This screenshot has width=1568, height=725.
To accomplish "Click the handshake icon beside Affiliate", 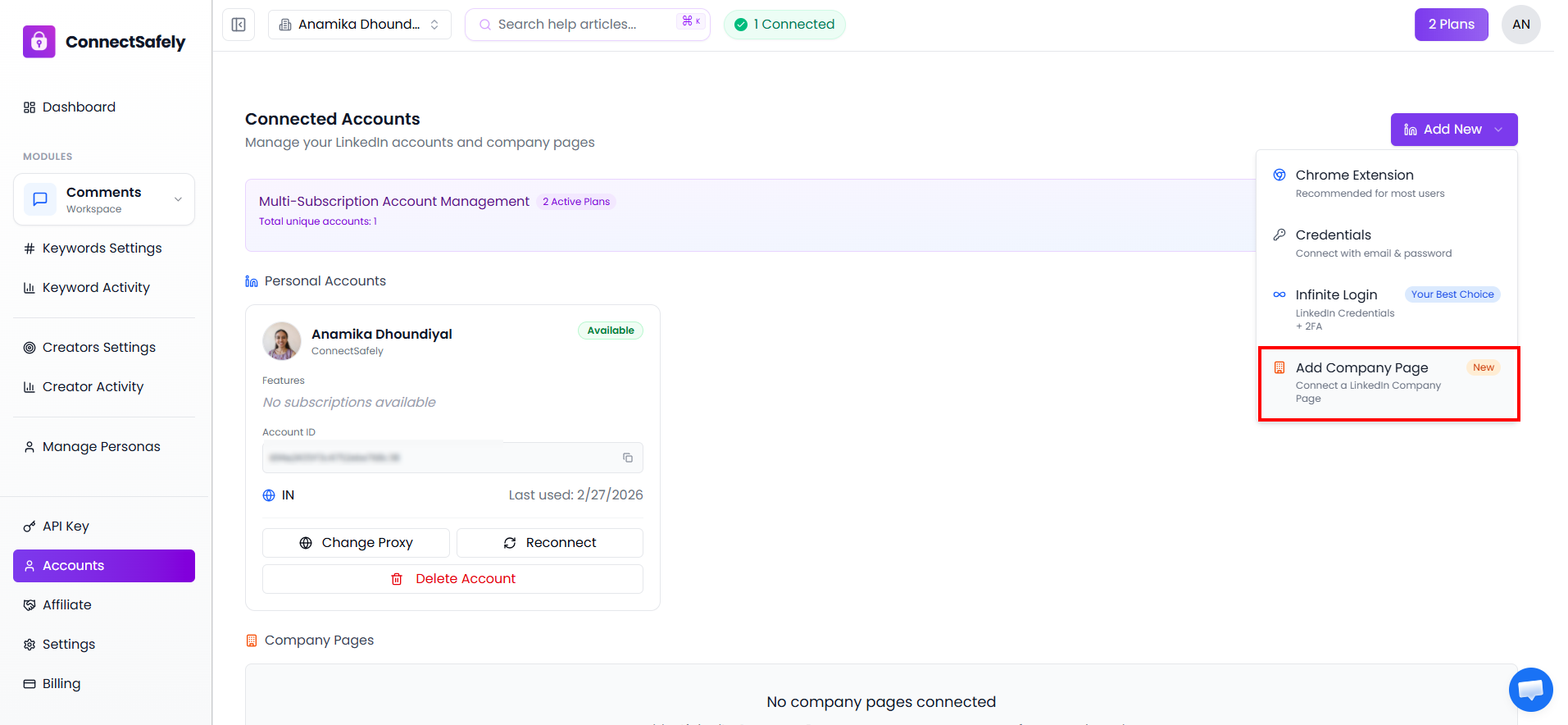I will (x=30, y=605).
